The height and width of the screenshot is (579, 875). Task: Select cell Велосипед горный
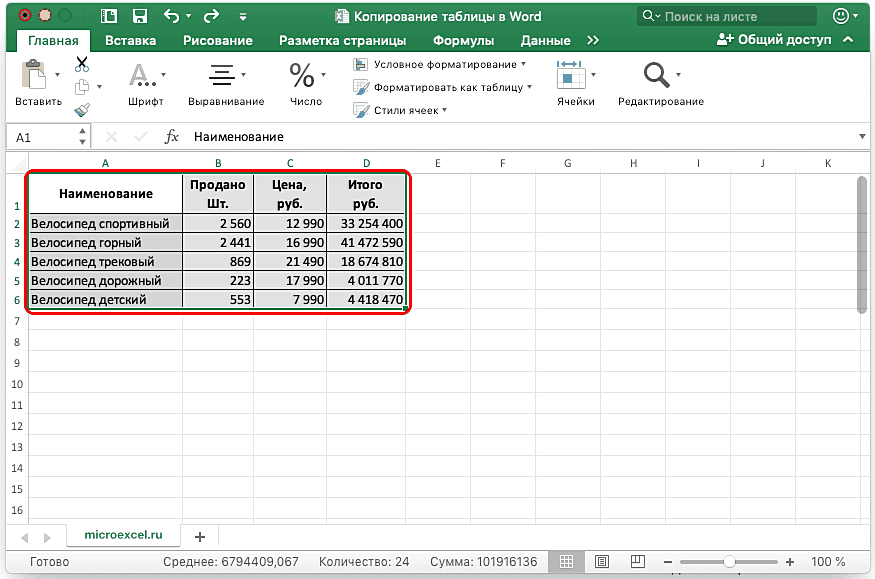pos(105,243)
